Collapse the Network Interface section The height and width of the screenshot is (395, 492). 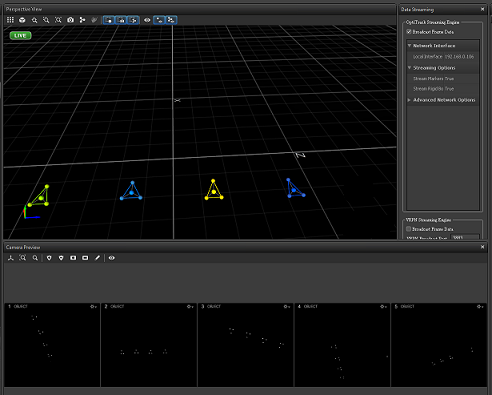409,45
